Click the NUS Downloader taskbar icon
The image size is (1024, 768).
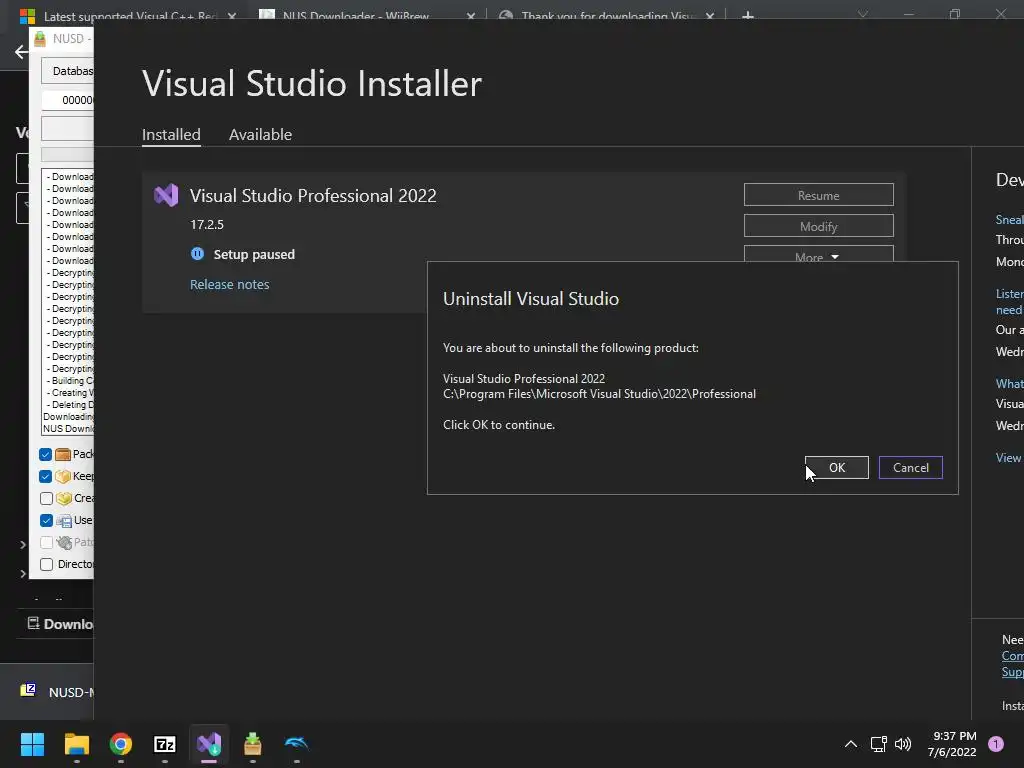pos(253,744)
